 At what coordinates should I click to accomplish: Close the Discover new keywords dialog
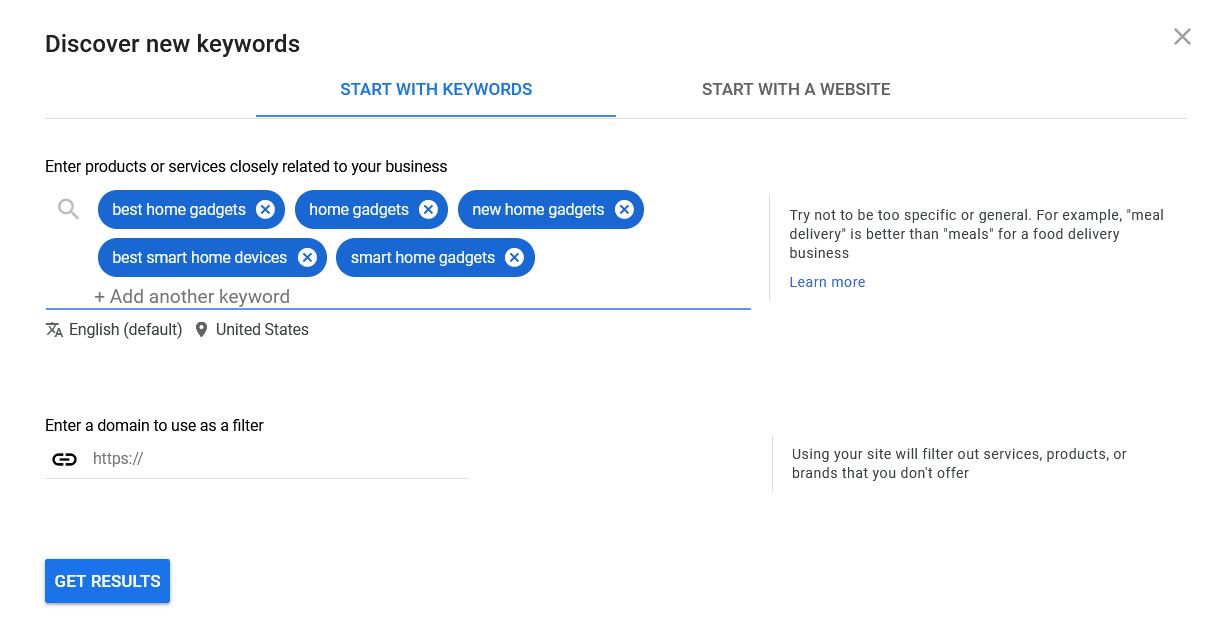point(1182,37)
